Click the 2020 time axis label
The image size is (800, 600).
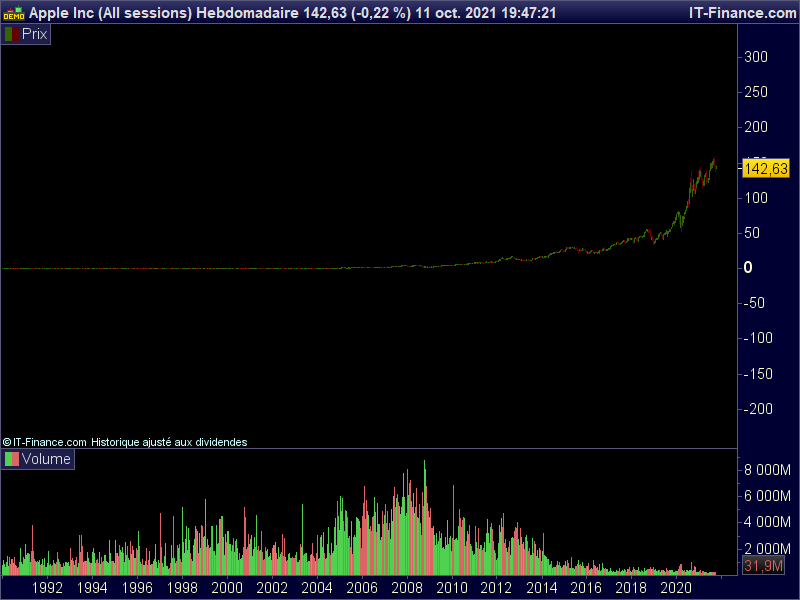click(x=676, y=588)
